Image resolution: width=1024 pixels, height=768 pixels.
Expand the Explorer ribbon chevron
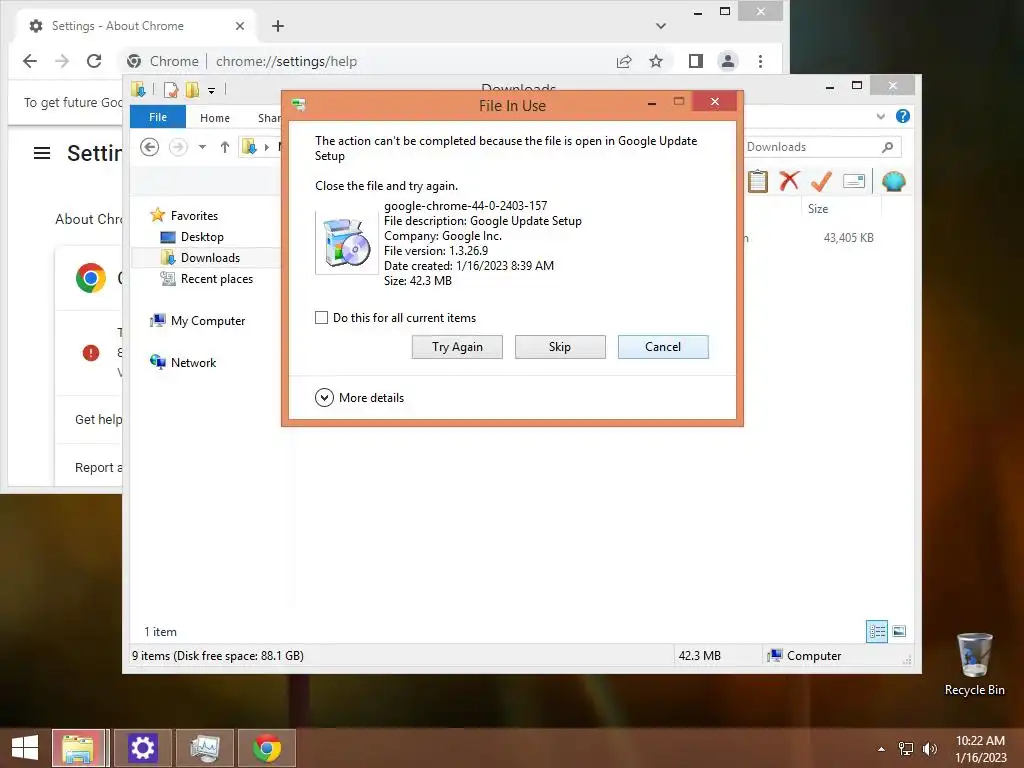[x=880, y=116]
